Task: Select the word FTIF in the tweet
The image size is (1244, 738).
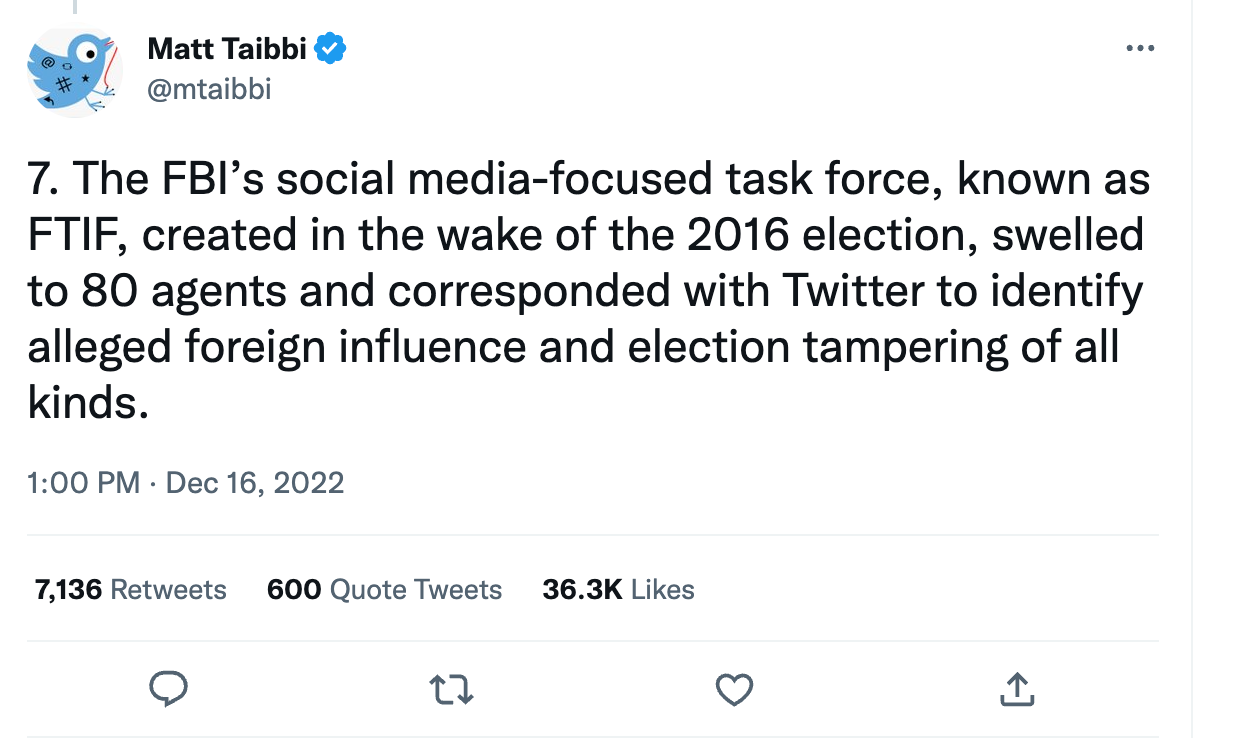Action: tap(78, 236)
